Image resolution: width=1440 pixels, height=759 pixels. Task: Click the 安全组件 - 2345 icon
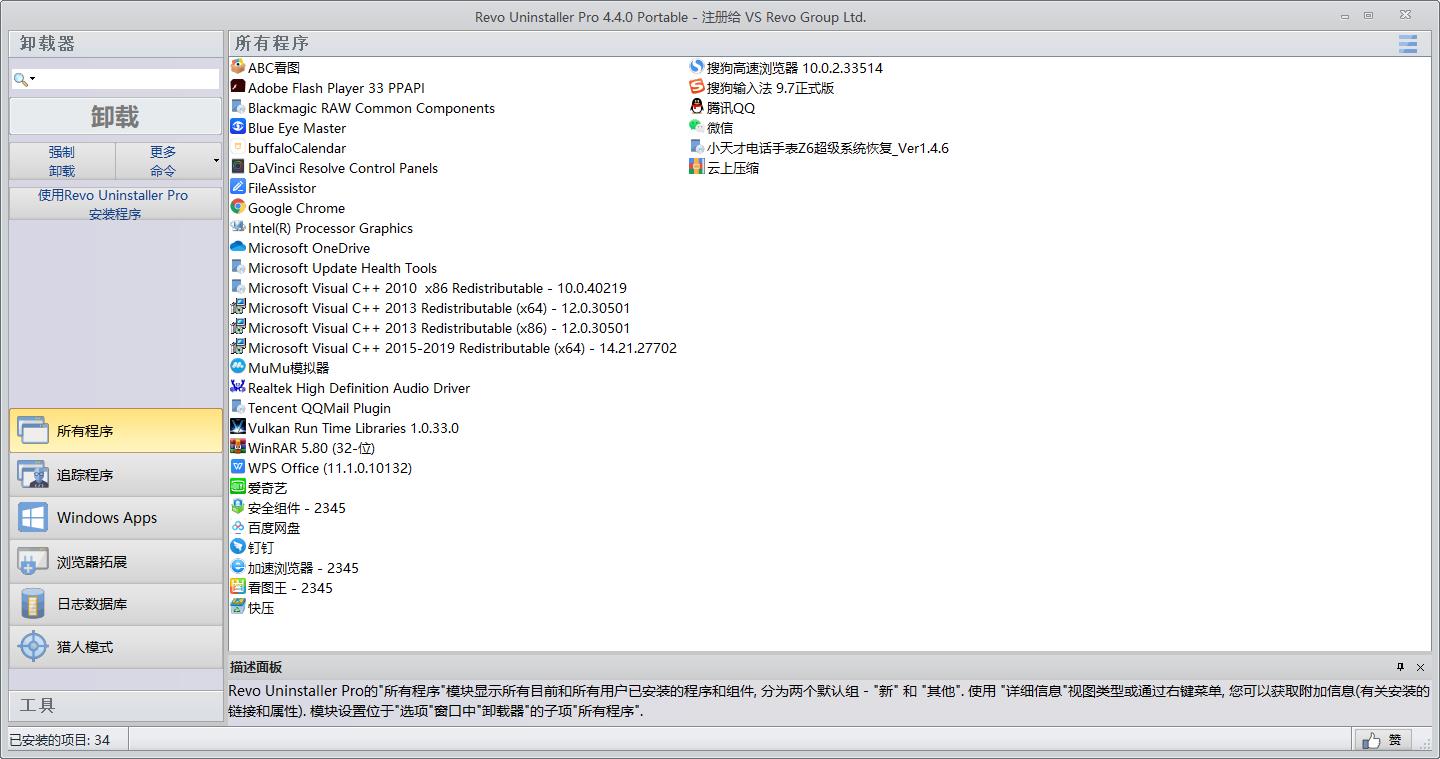(238, 507)
